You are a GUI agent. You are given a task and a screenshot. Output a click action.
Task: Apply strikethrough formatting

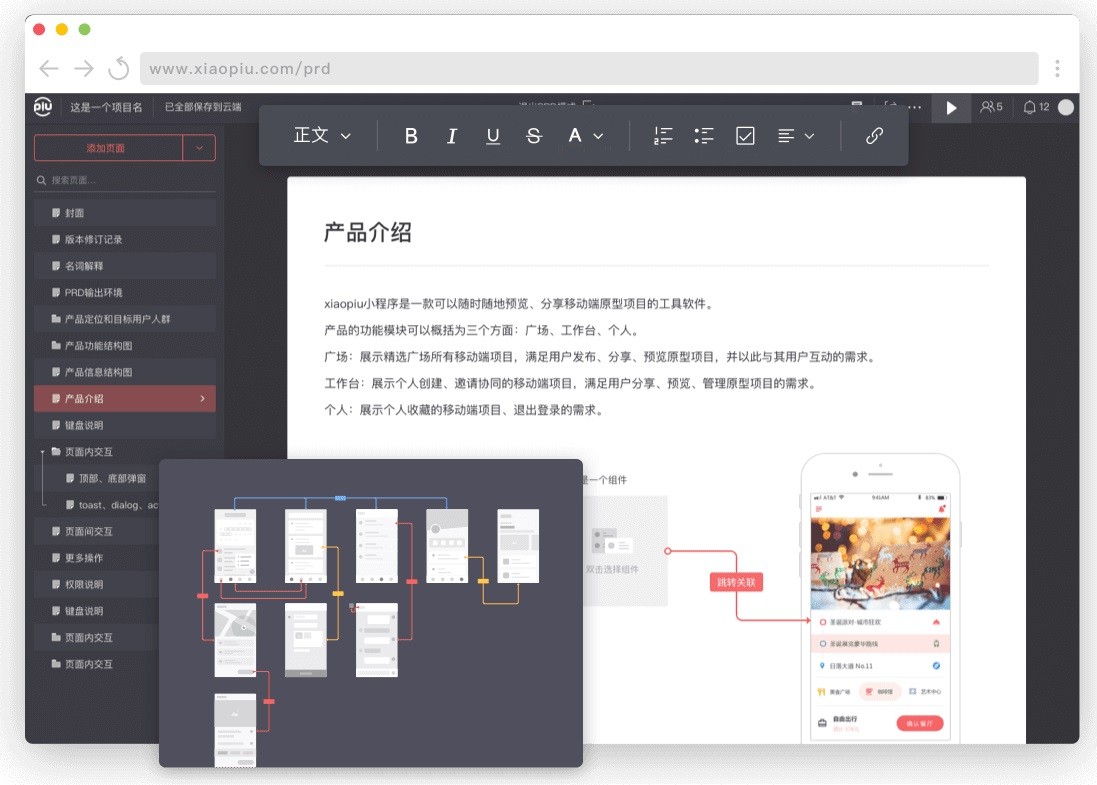click(534, 136)
